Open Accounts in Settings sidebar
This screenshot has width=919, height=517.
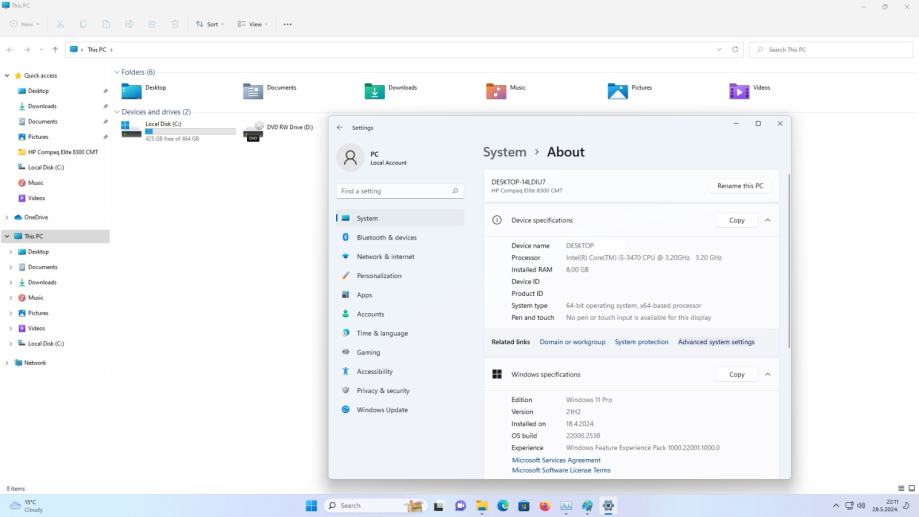click(x=400, y=314)
